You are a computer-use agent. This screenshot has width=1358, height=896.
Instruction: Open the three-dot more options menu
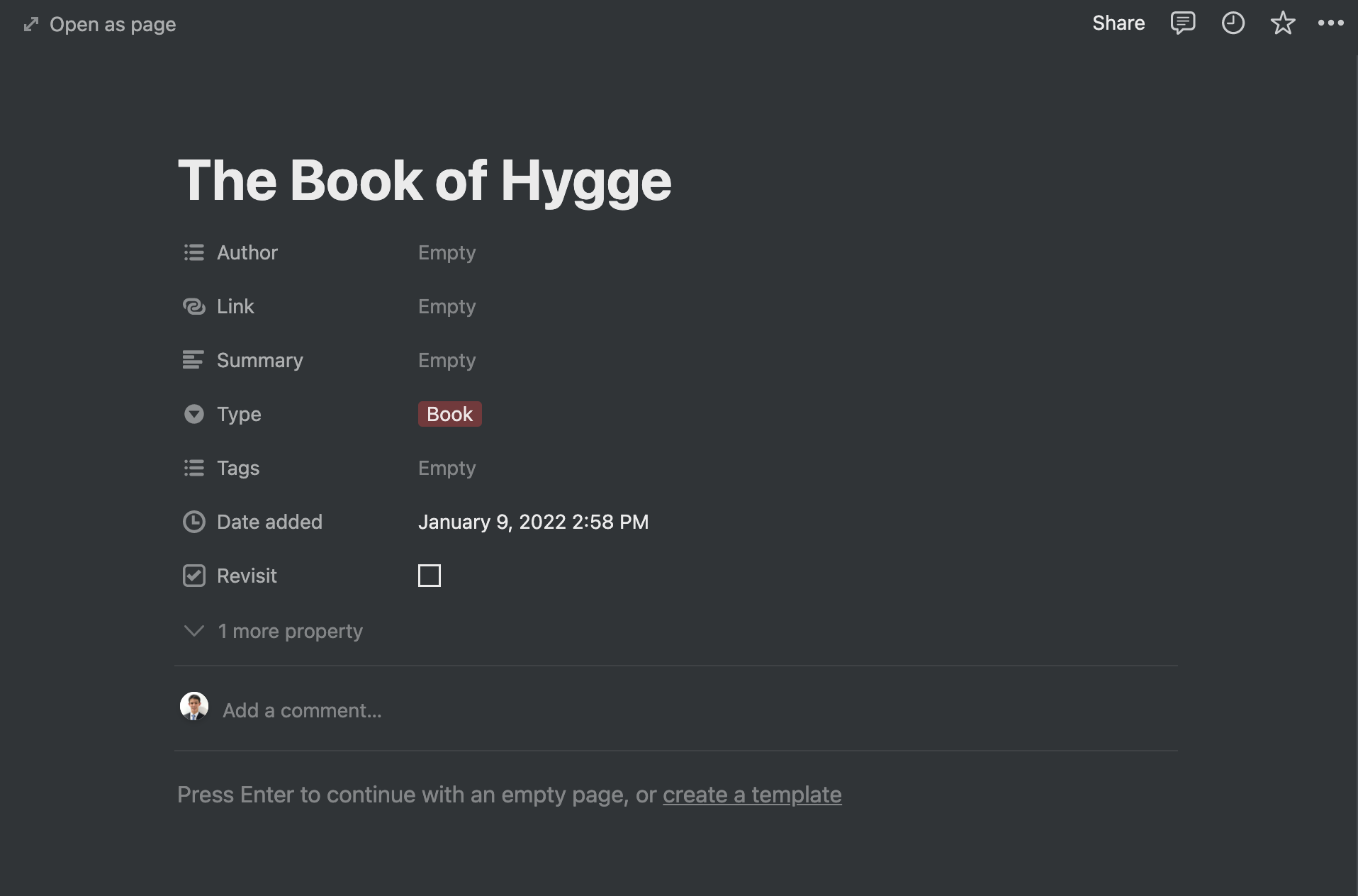pos(1330,23)
